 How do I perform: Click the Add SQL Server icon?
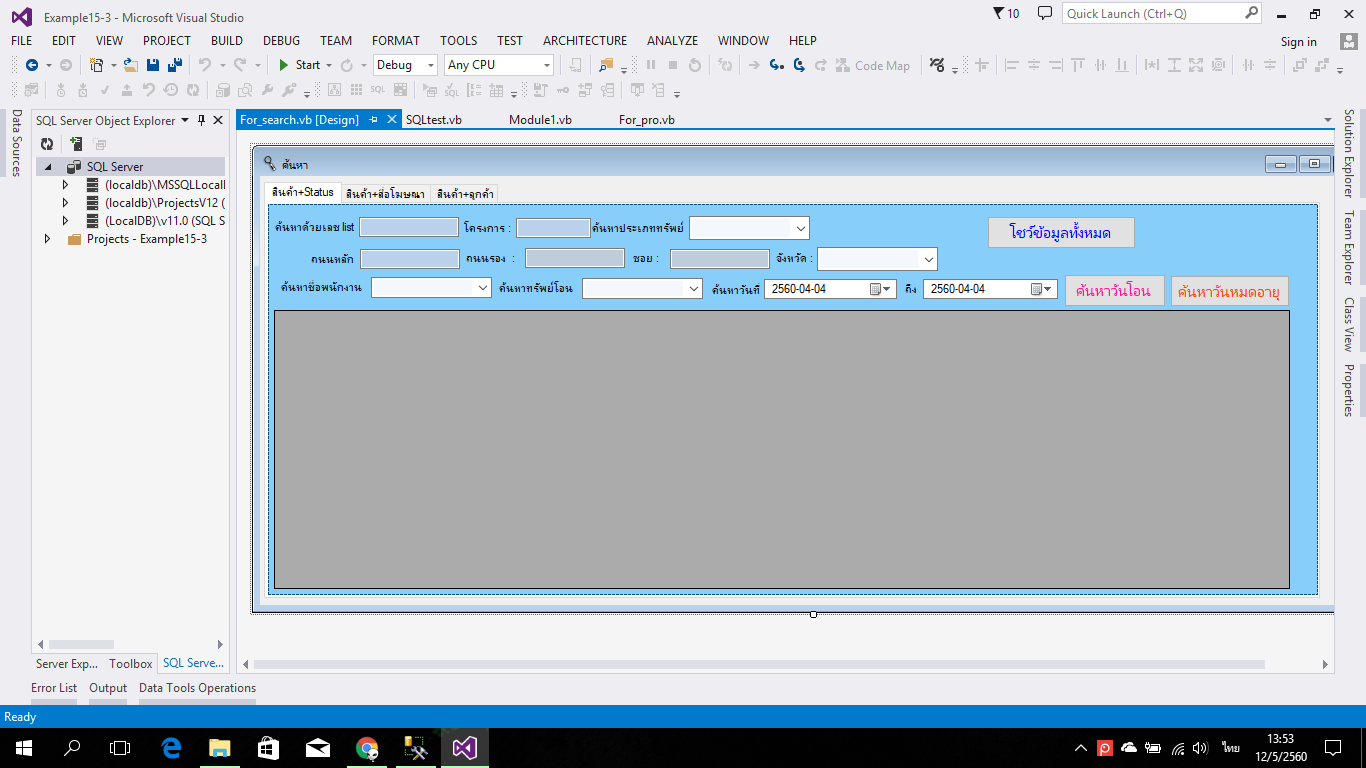(75, 144)
